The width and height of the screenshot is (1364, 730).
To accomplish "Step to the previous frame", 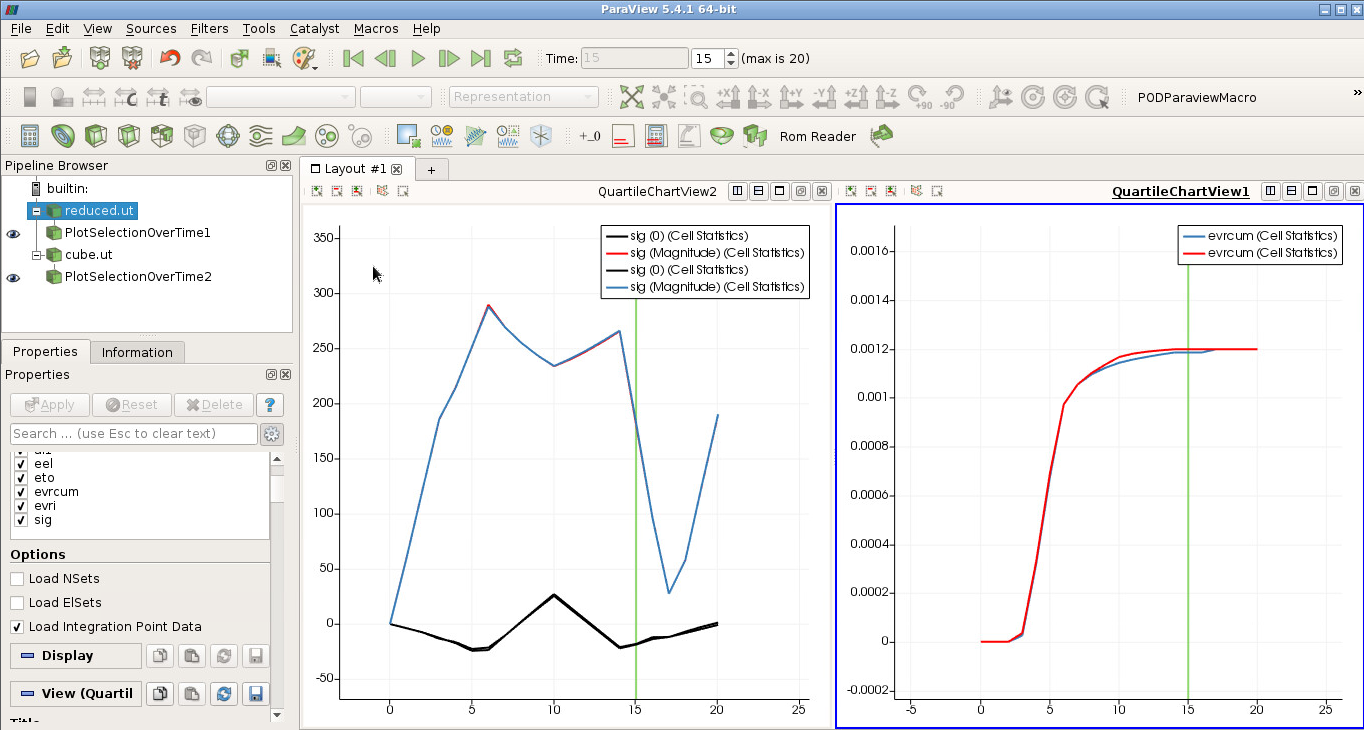I will tap(385, 58).
